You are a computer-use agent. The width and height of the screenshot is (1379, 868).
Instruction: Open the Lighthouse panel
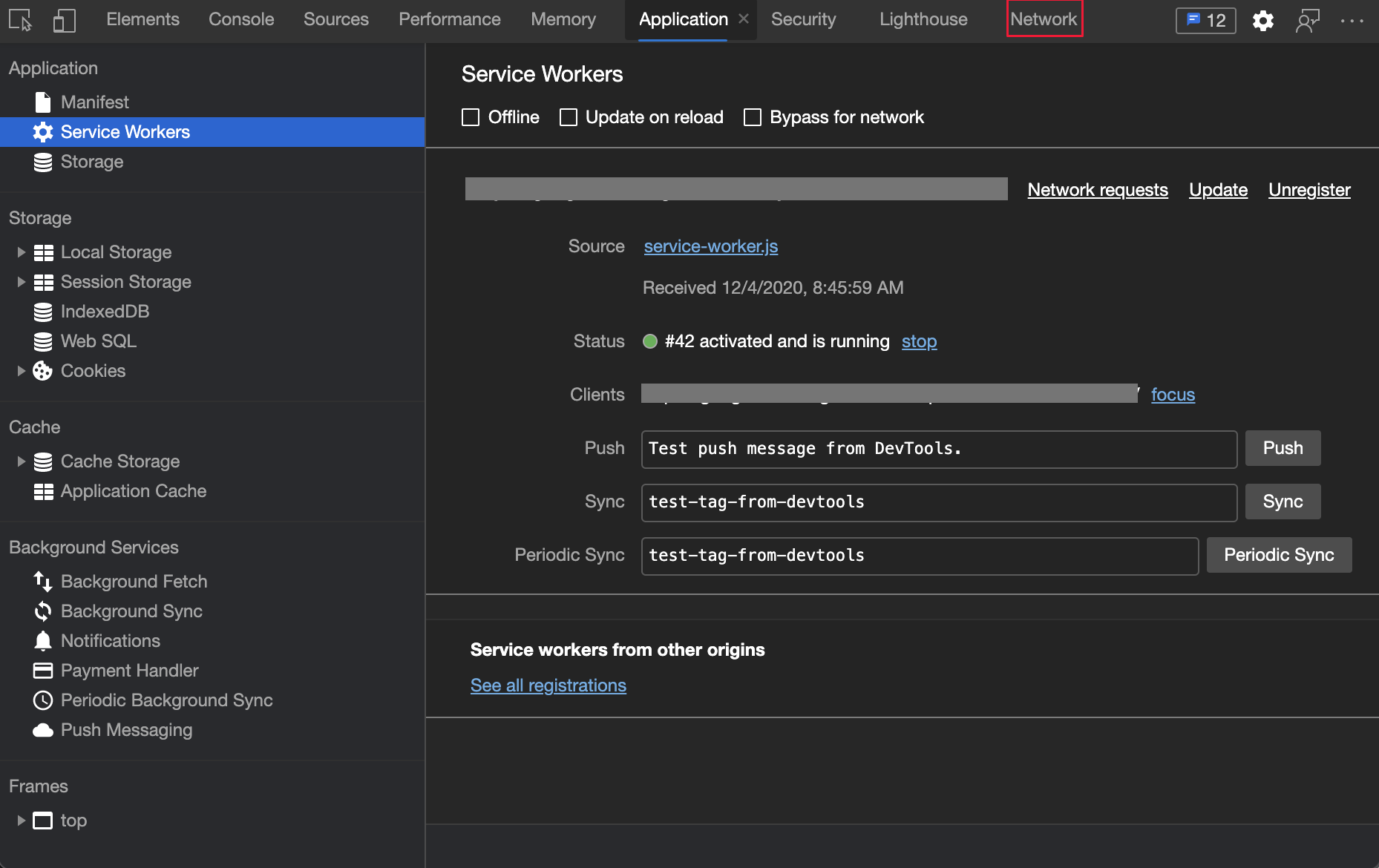coord(923,19)
